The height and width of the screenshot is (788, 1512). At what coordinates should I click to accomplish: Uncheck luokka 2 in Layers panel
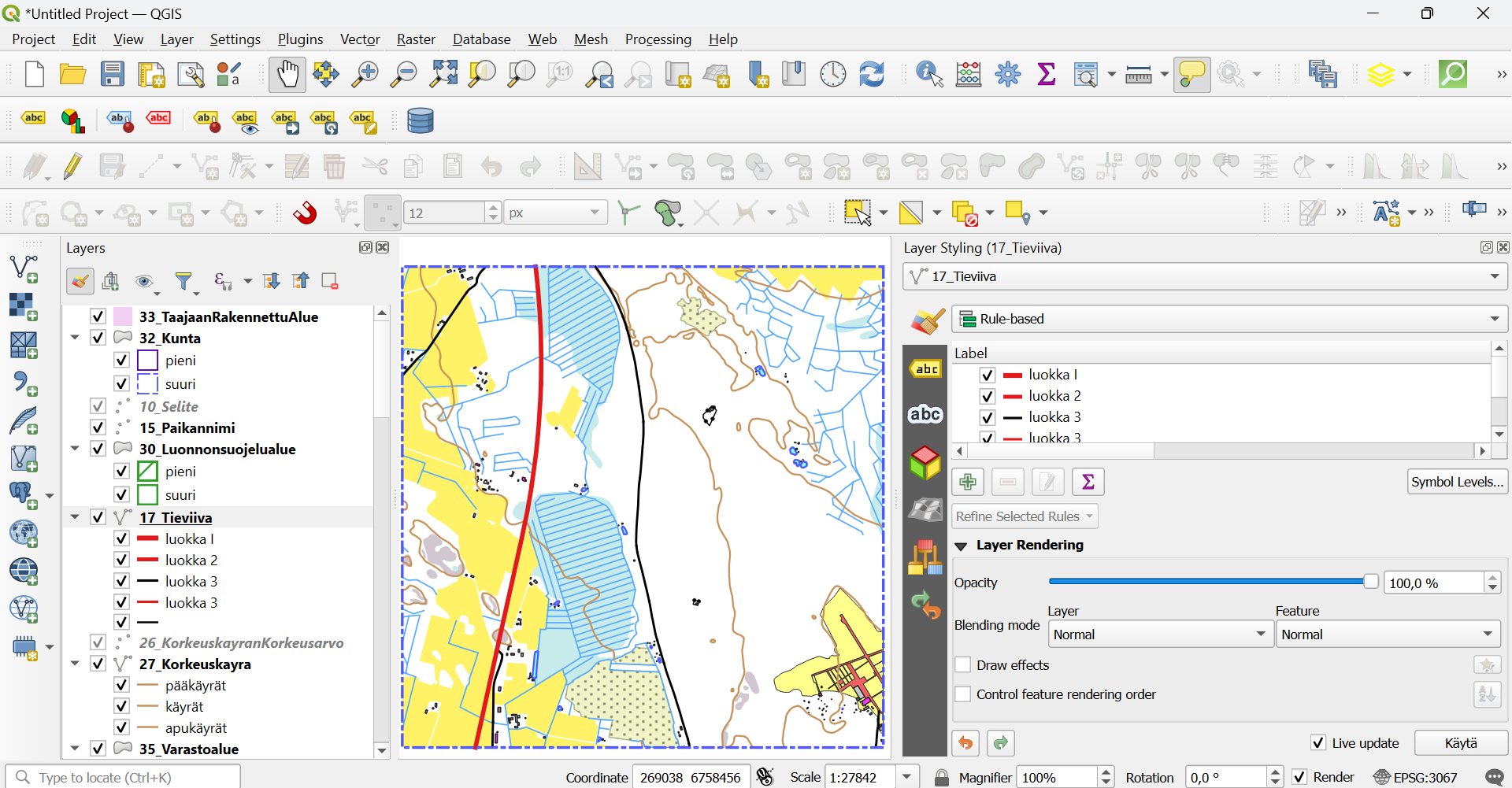(x=121, y=560)
